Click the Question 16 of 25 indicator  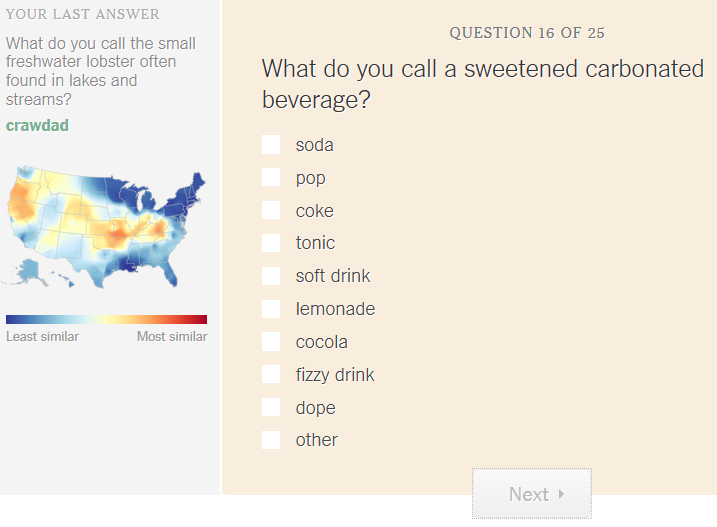point(527,33)
